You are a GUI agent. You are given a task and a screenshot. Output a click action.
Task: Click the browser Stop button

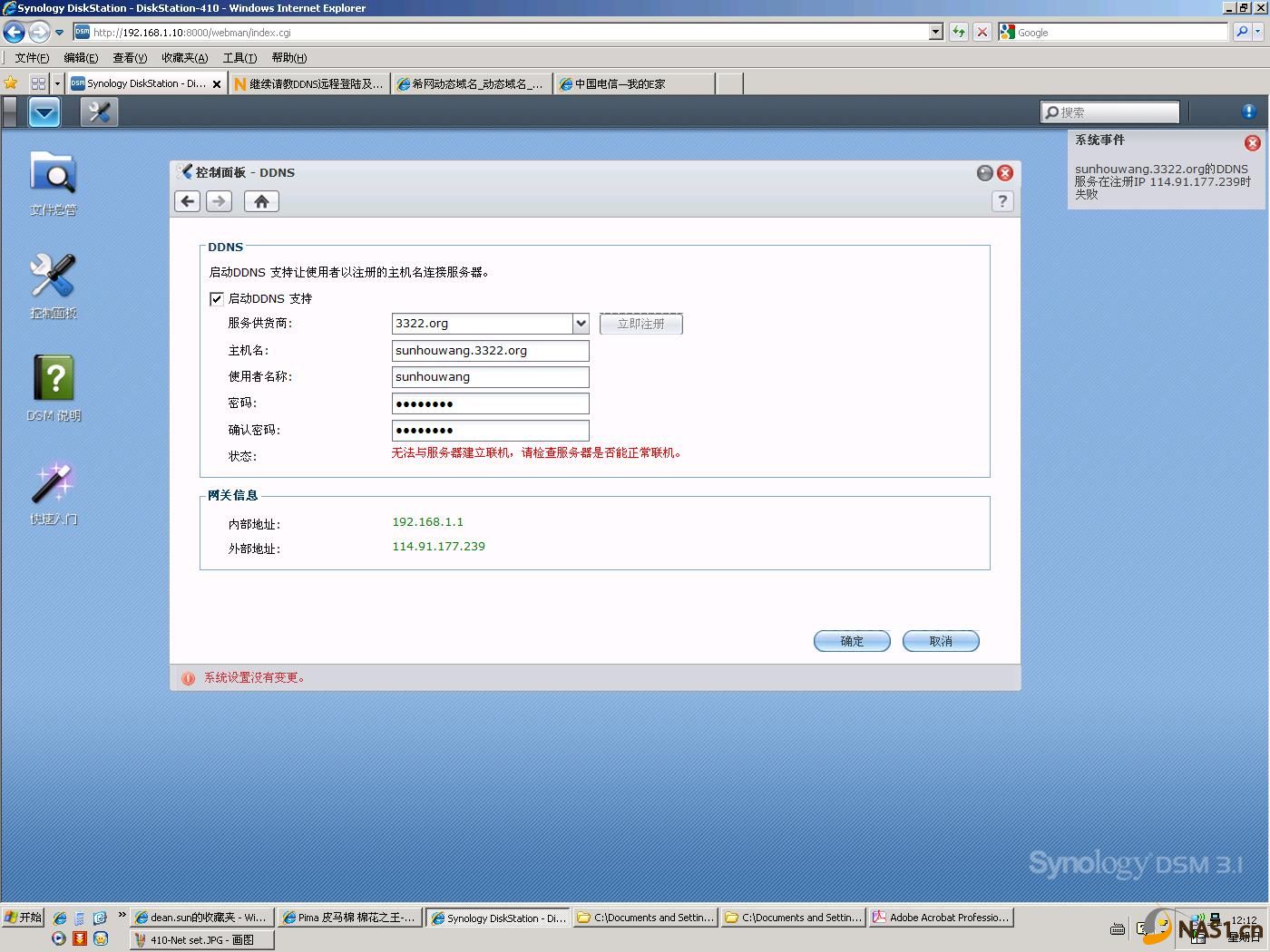coord(982,32)
